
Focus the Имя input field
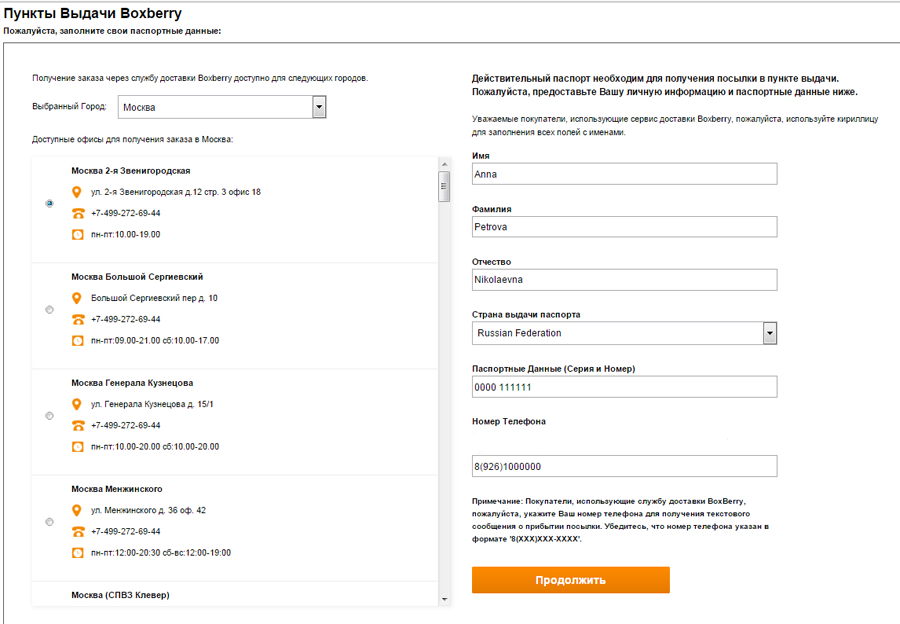click(x=624, y=174)
